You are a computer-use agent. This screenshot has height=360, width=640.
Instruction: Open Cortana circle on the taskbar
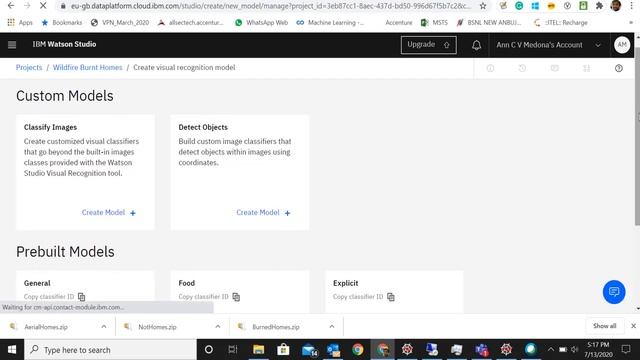click(209, 350)
